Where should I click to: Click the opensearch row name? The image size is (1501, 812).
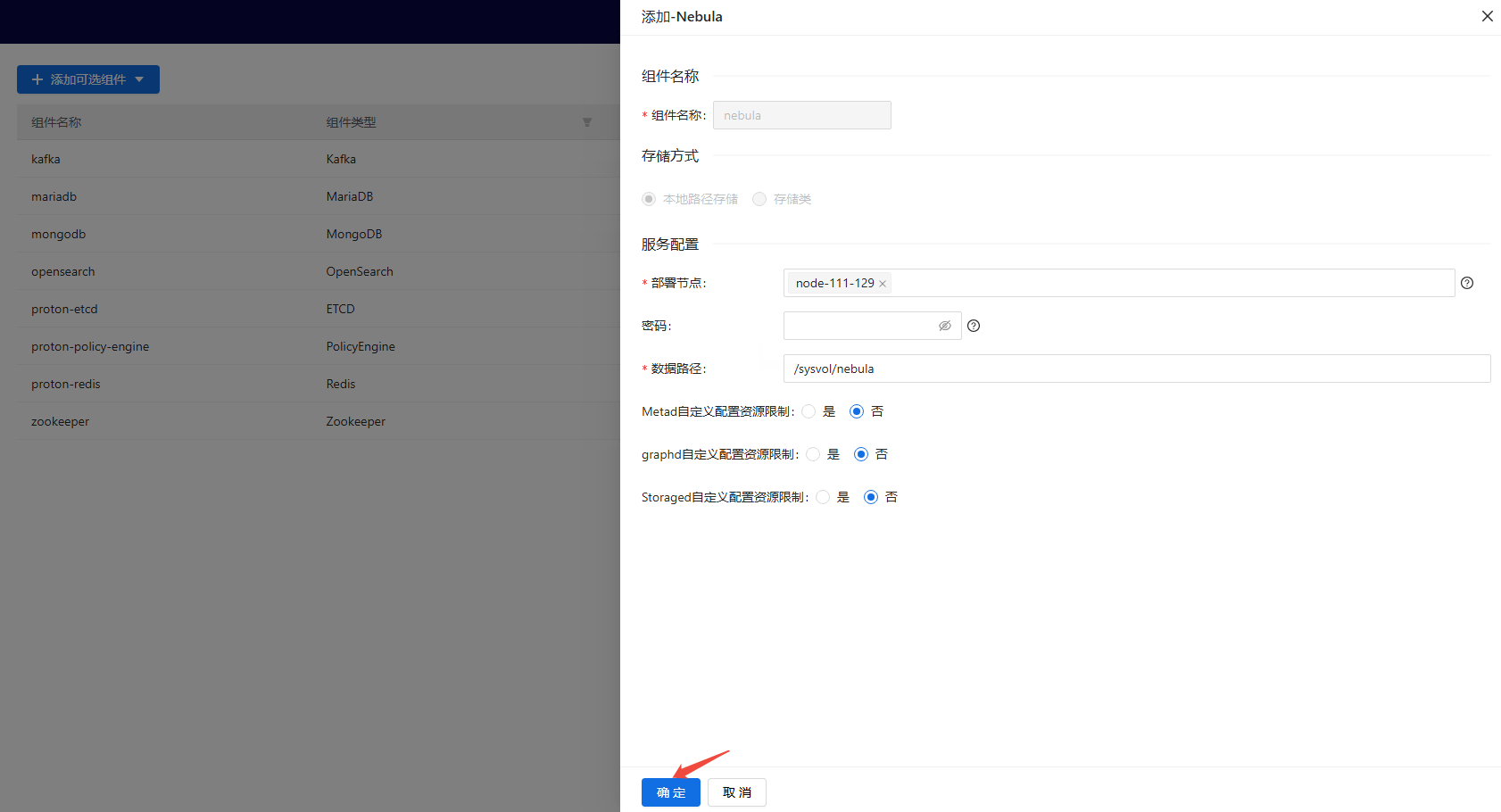click(x=62, y=271)
